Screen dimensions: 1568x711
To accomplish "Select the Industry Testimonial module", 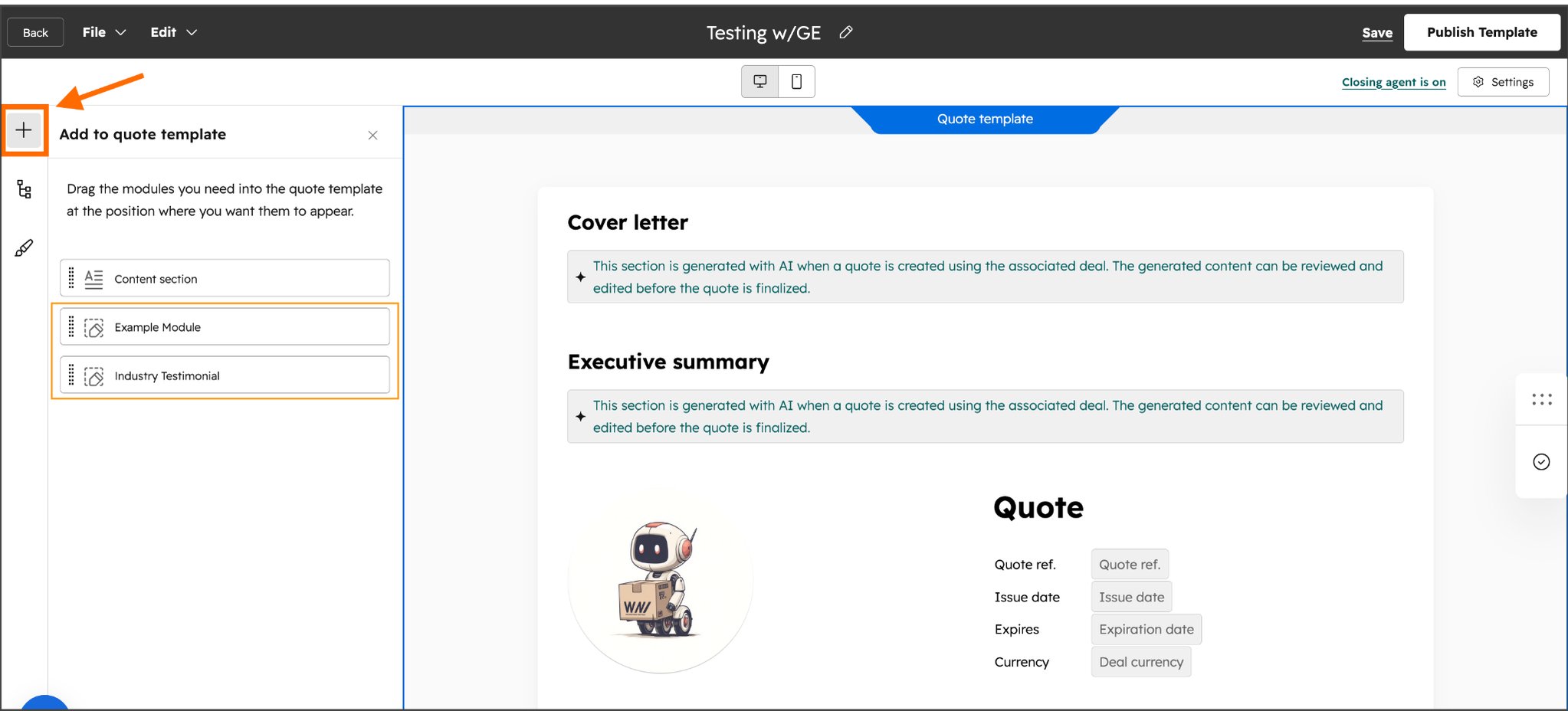I will pos(225,375).
